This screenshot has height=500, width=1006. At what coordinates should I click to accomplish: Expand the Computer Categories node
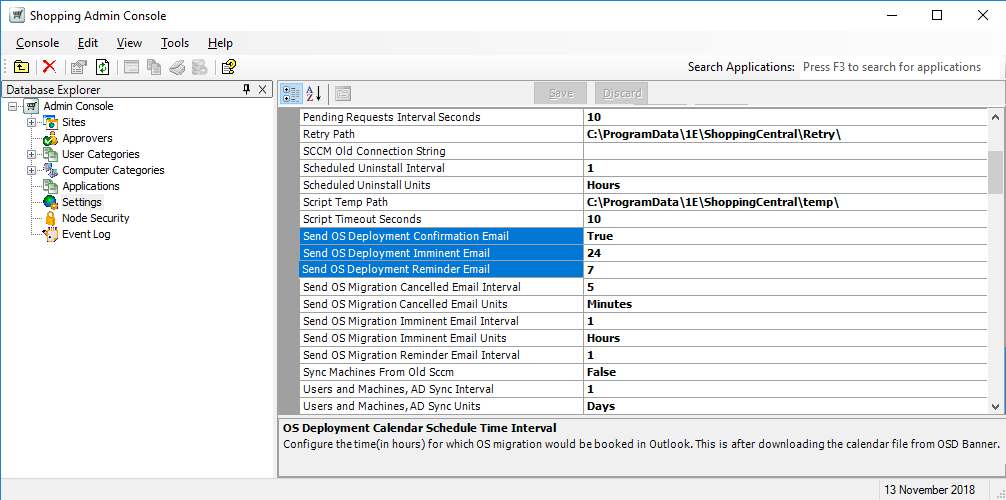click(32, 170)
